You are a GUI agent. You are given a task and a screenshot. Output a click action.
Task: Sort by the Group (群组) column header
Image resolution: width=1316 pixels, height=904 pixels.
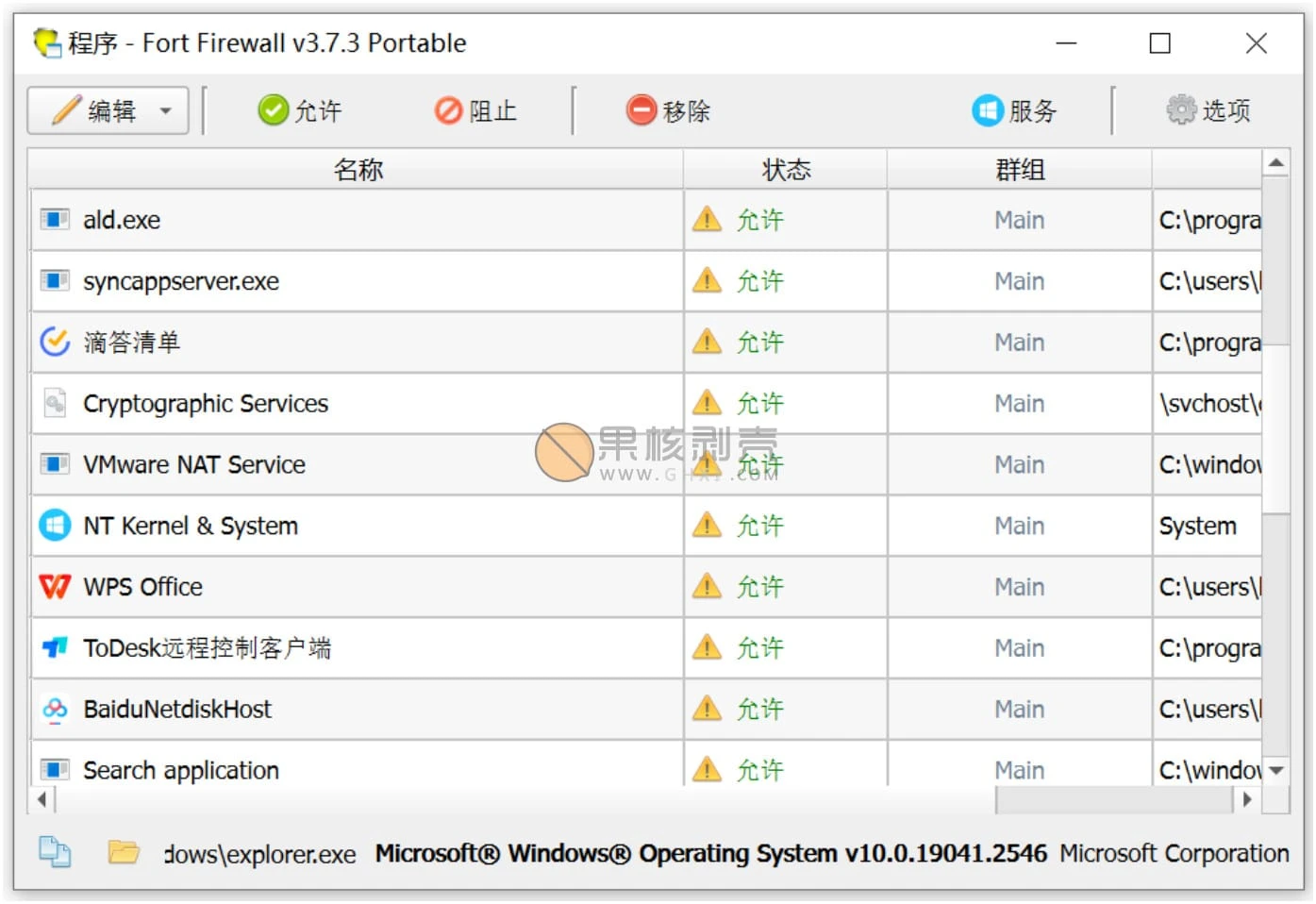click(1020, 170)
